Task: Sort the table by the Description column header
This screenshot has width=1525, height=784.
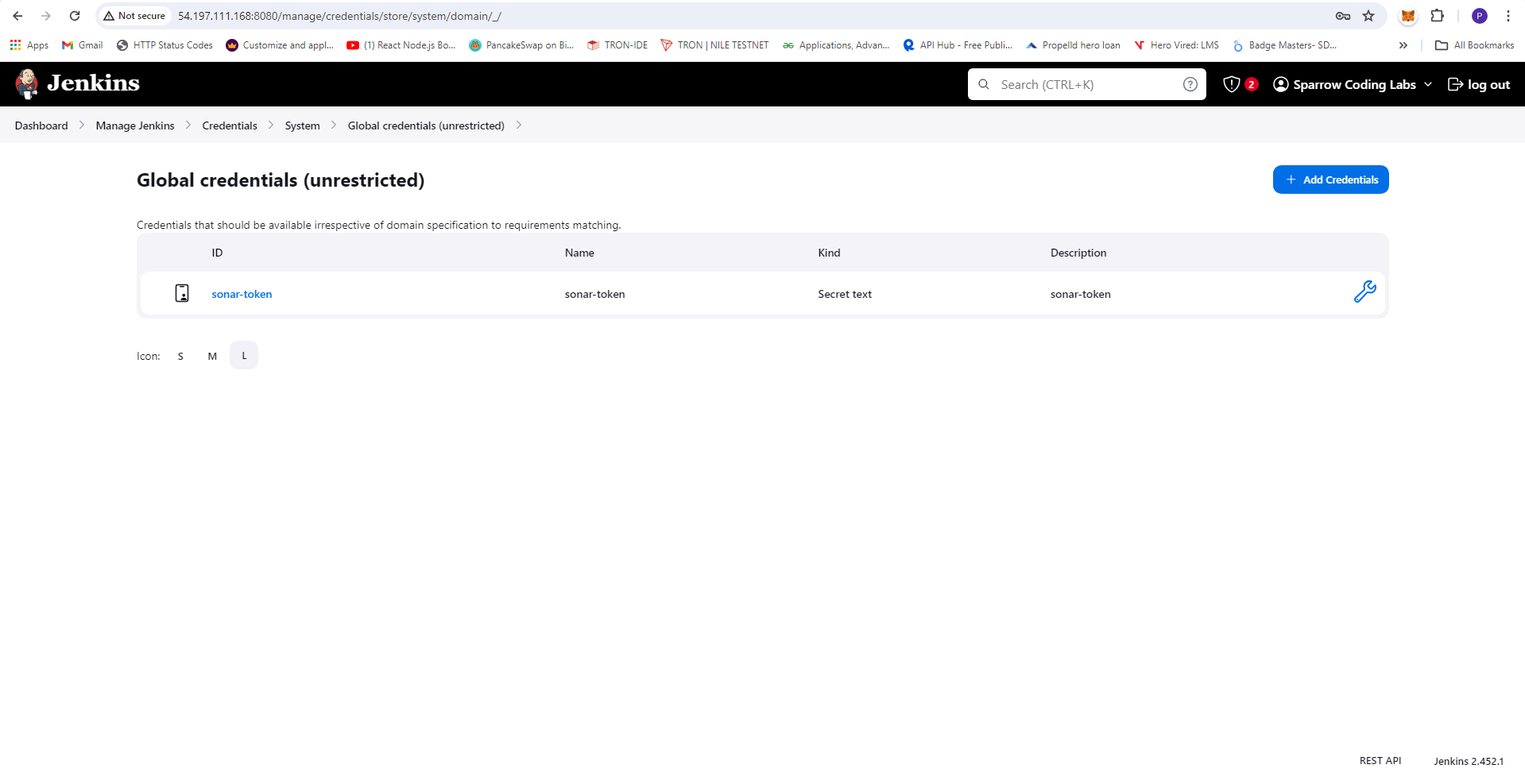Action: (x=1078, y=253)
